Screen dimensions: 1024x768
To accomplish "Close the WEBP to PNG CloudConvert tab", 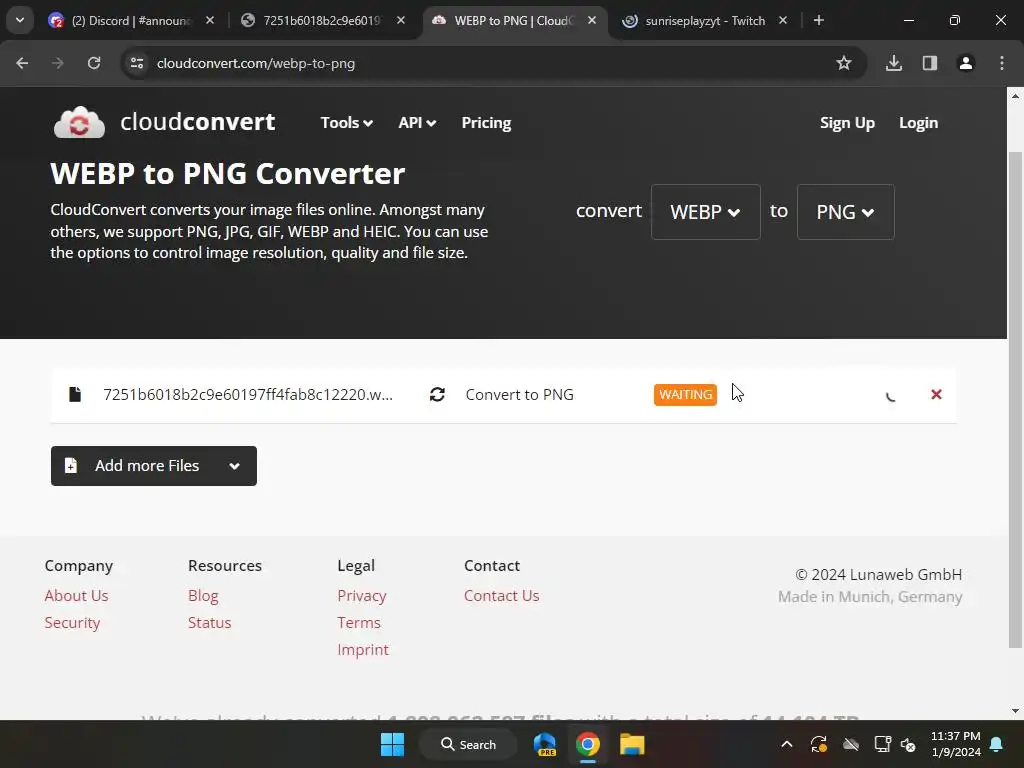I will [x=592, y=20].
